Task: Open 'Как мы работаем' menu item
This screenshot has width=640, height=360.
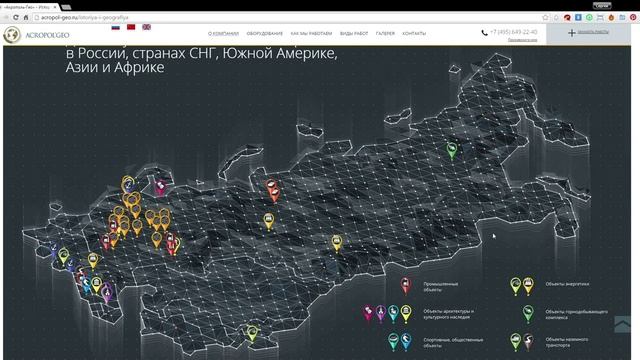Action: (x=311, y=33)
